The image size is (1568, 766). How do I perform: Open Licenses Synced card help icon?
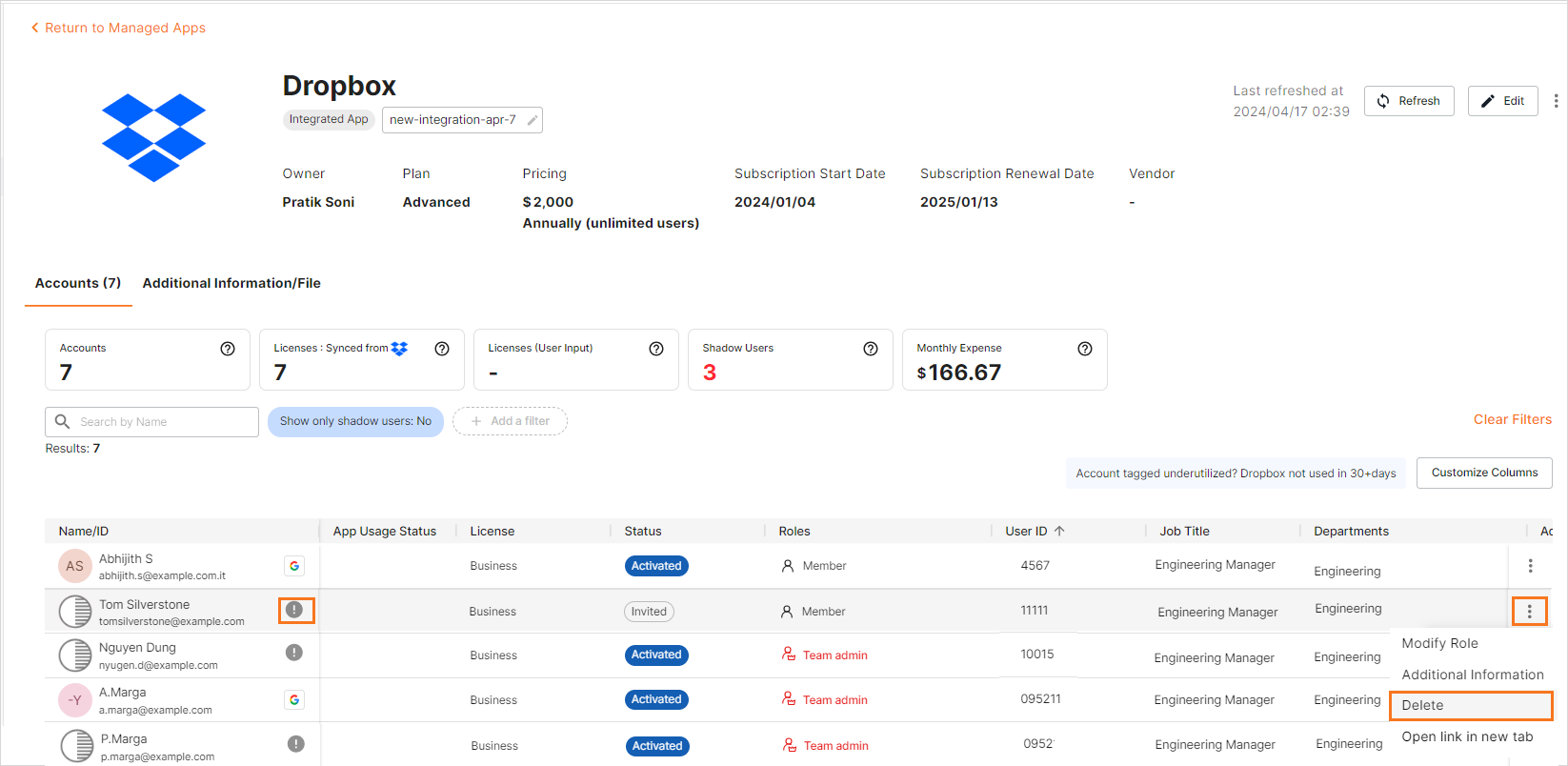[442, 349]
